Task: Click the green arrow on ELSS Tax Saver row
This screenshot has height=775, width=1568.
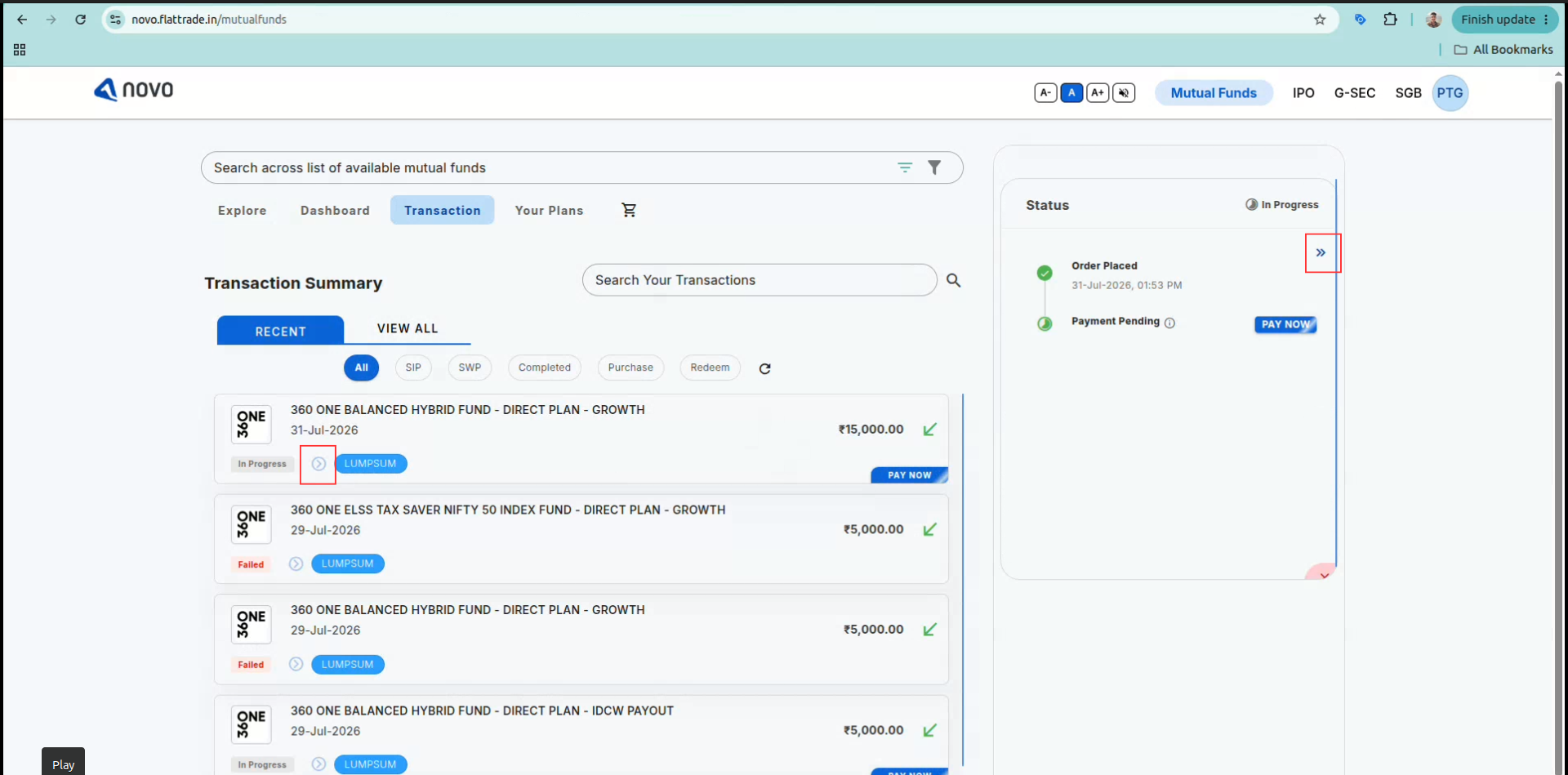Action: click(929, 530)
